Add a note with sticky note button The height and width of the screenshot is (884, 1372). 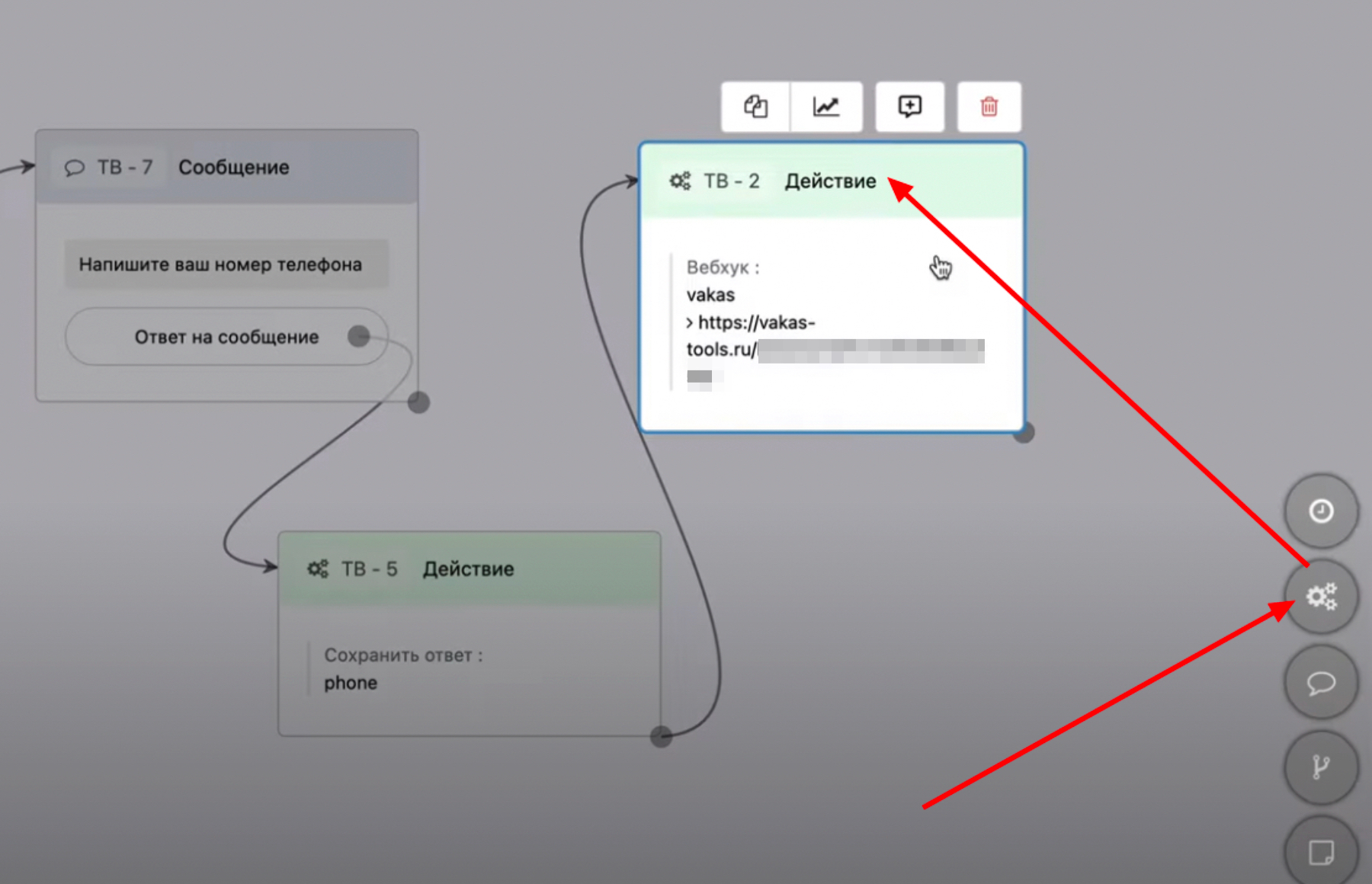pyautogui.click(x=1321, y=852)
